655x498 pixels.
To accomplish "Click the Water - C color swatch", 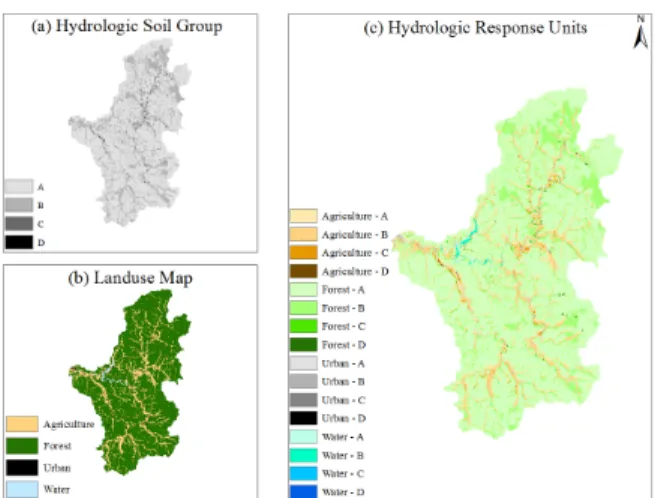I will point(304,473).
